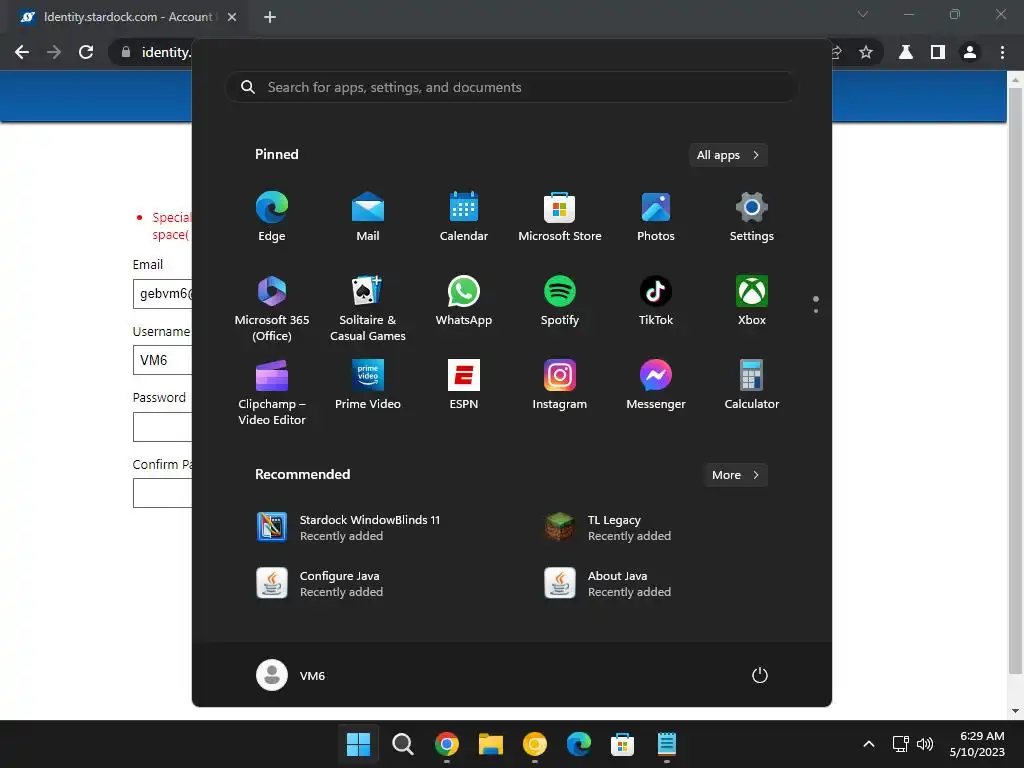
Task: Show More recommended items
Action: pos(735,475)
